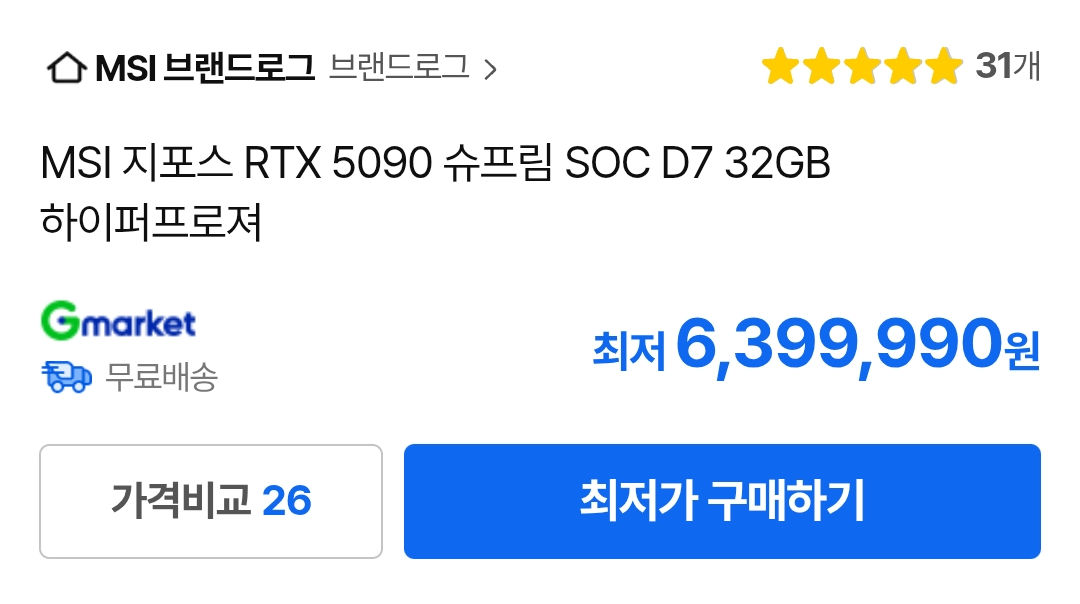
Task: Click the second yellow rating star
Action: click(822, 67)
